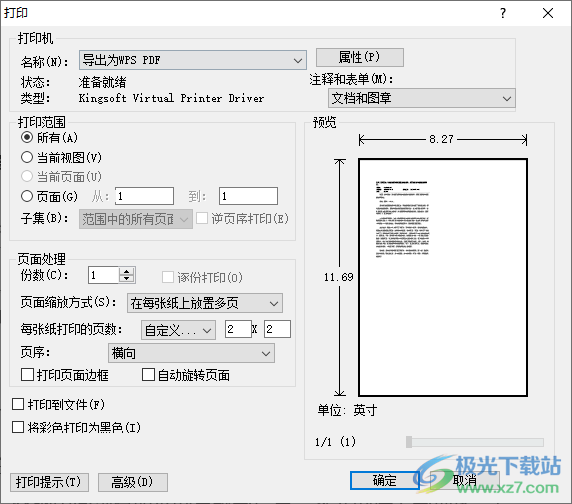Expand the 页序 dropdown showing 横向
The height and width of the screenshot is (504, 572).
(191, 353)
